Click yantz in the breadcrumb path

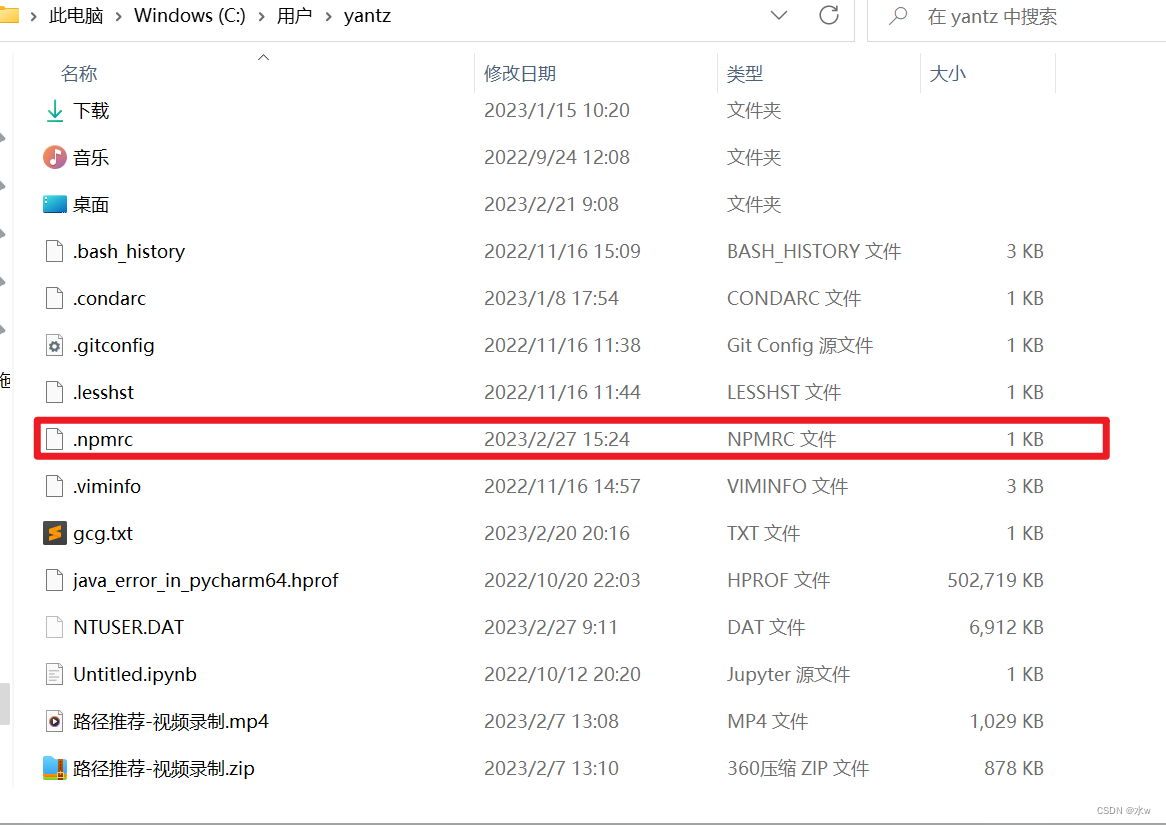(x=367, y=16)
